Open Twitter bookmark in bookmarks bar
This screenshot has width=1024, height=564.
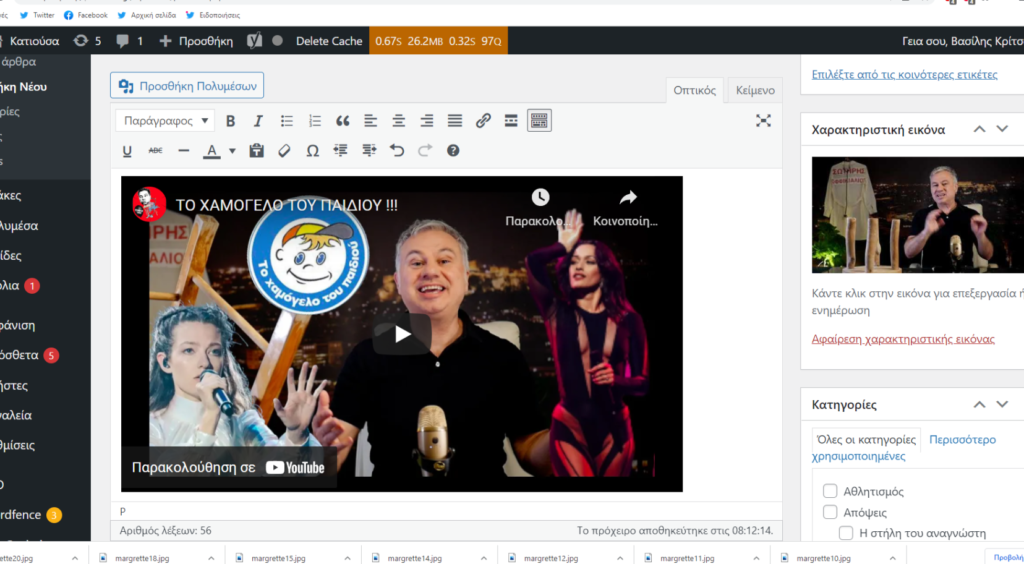(x=37, y=15)
